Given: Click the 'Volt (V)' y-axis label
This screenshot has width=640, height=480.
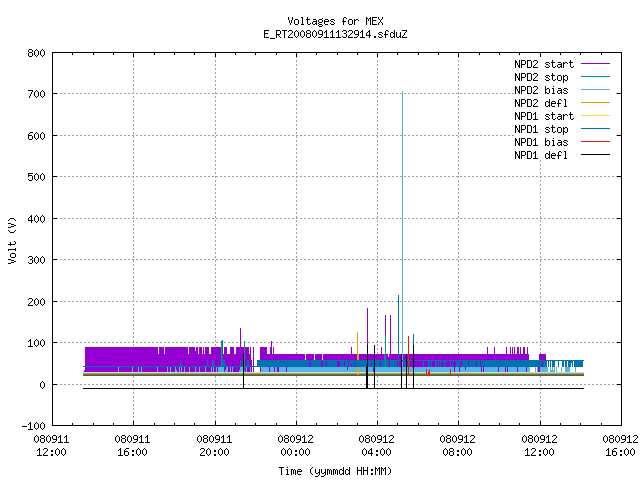Looking at the screenshot, I should pyautogui.click(x=12, y=240).
